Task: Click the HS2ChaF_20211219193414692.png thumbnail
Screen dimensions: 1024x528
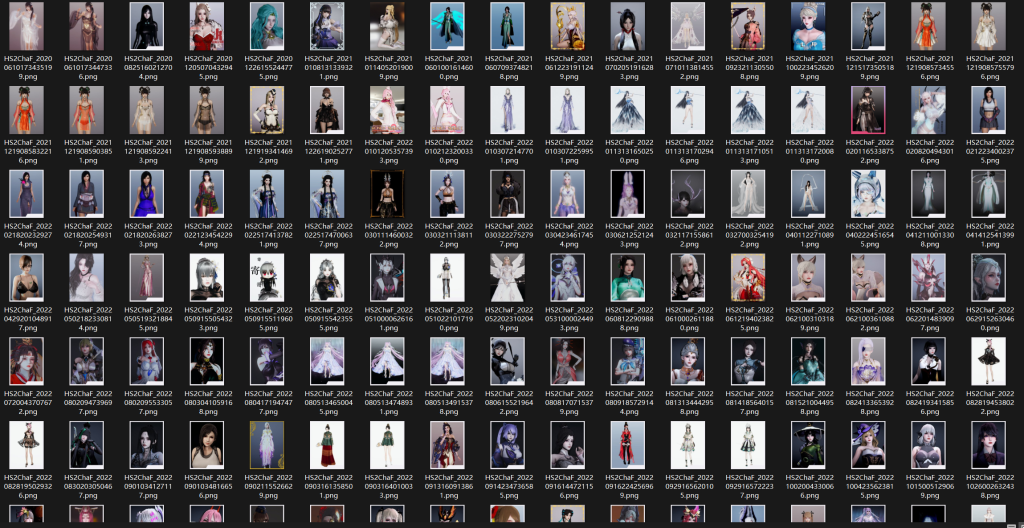Action: click(267, 111)
